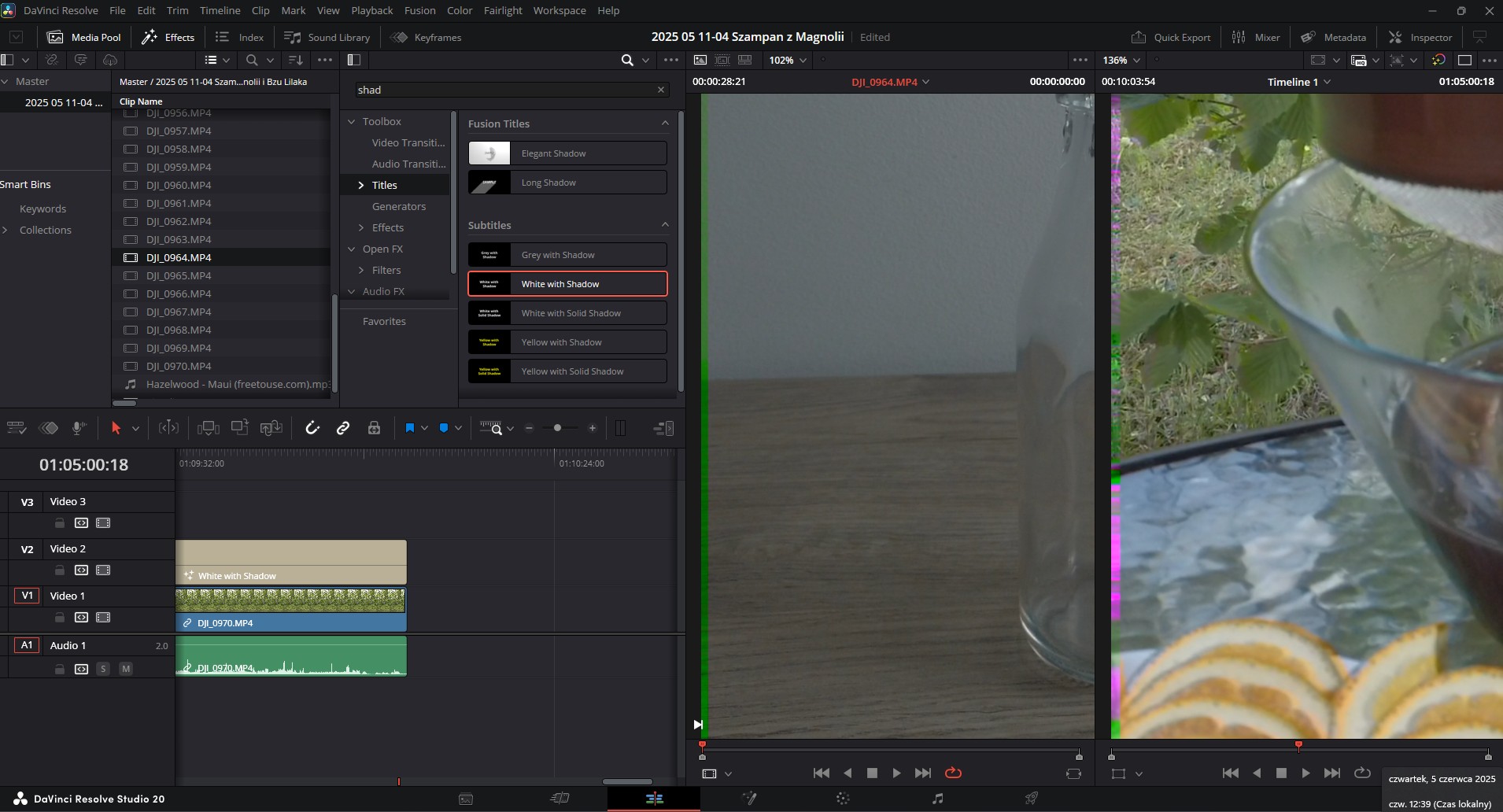Open the Workspace menu
1503x812 pixels.
tap(559, 10)
